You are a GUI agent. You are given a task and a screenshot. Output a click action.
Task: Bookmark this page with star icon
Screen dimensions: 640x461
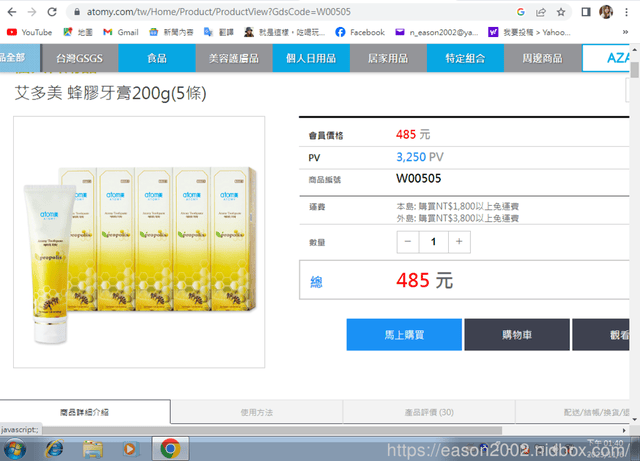click(x=561, y=12)
